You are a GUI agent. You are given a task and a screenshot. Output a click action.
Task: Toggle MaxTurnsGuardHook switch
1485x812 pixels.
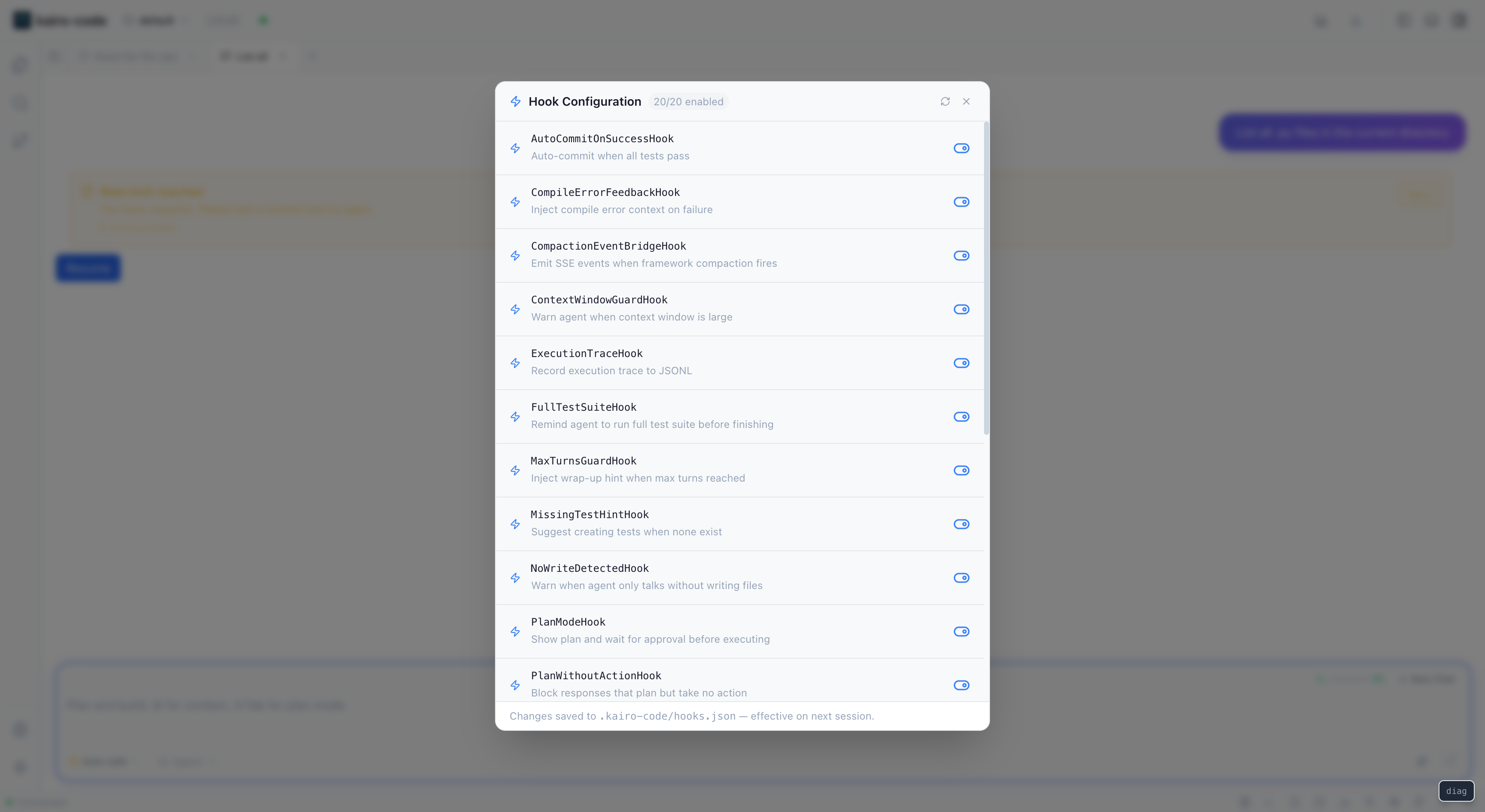pyautogui.click(x=961, y=470)
